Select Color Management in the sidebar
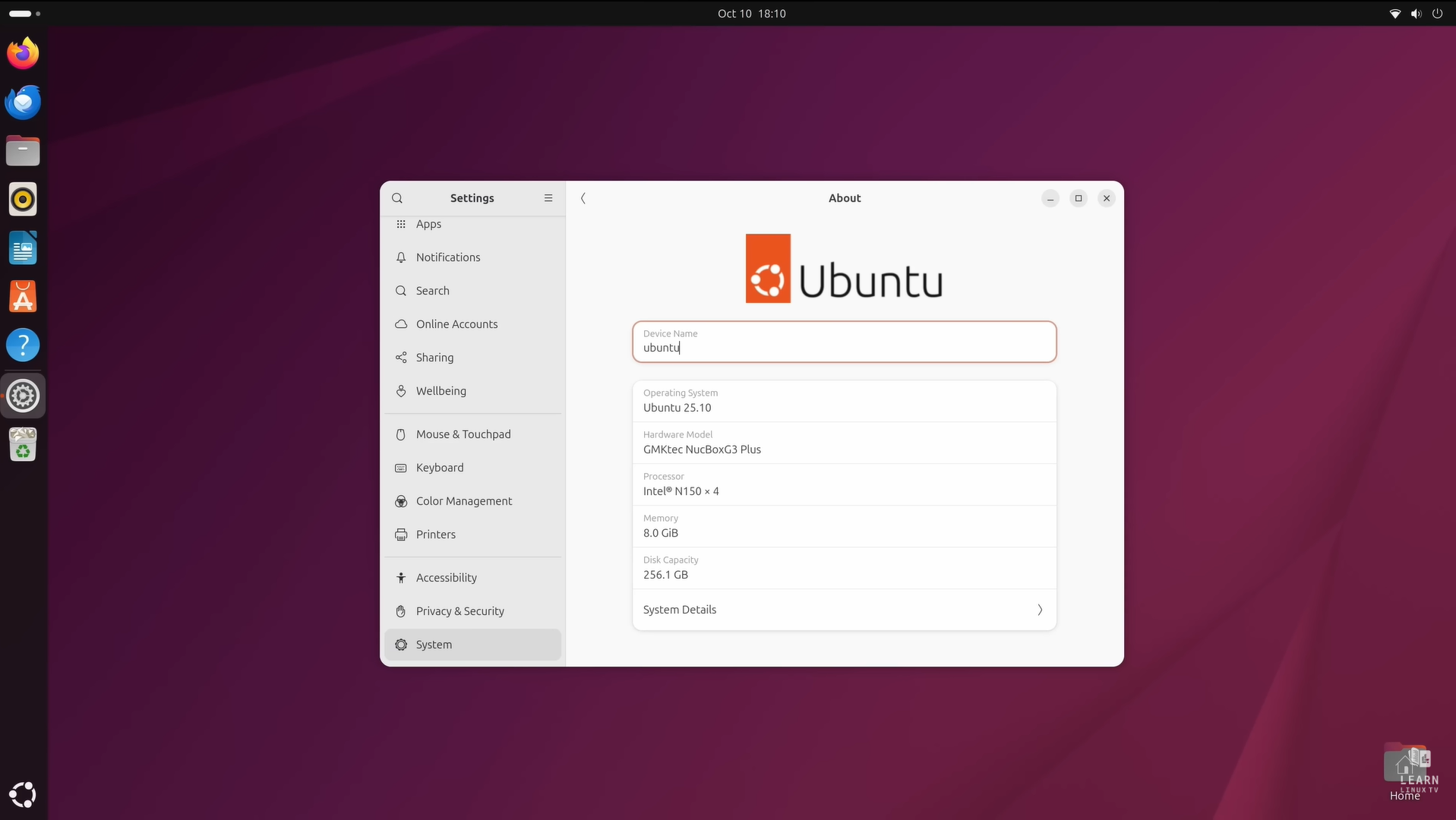This screenshot has width=1456, height=820. (x=472, y=501)
